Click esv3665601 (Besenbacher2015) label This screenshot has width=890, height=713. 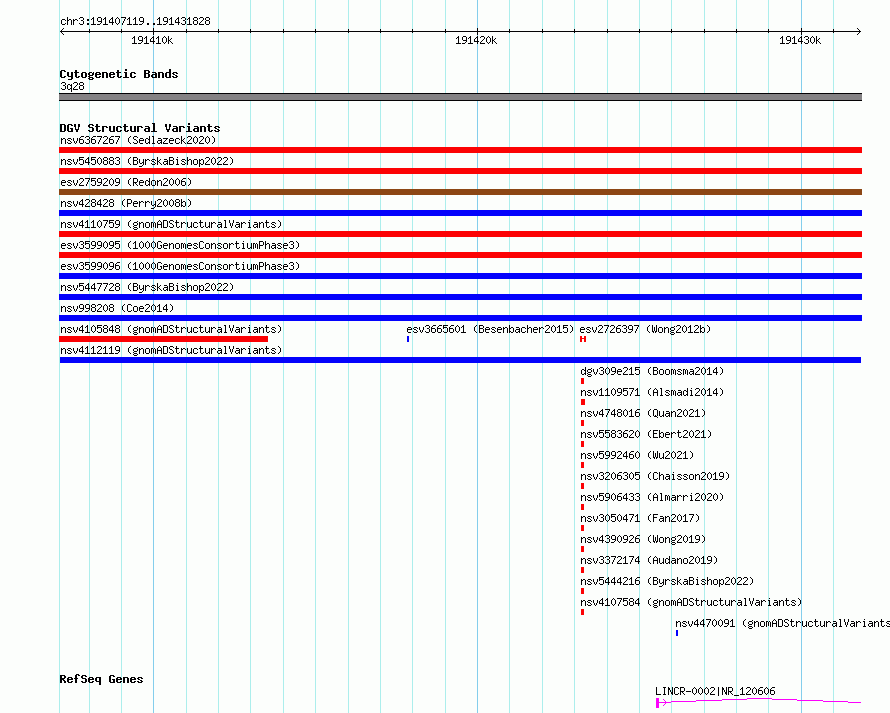click(490, 329)
